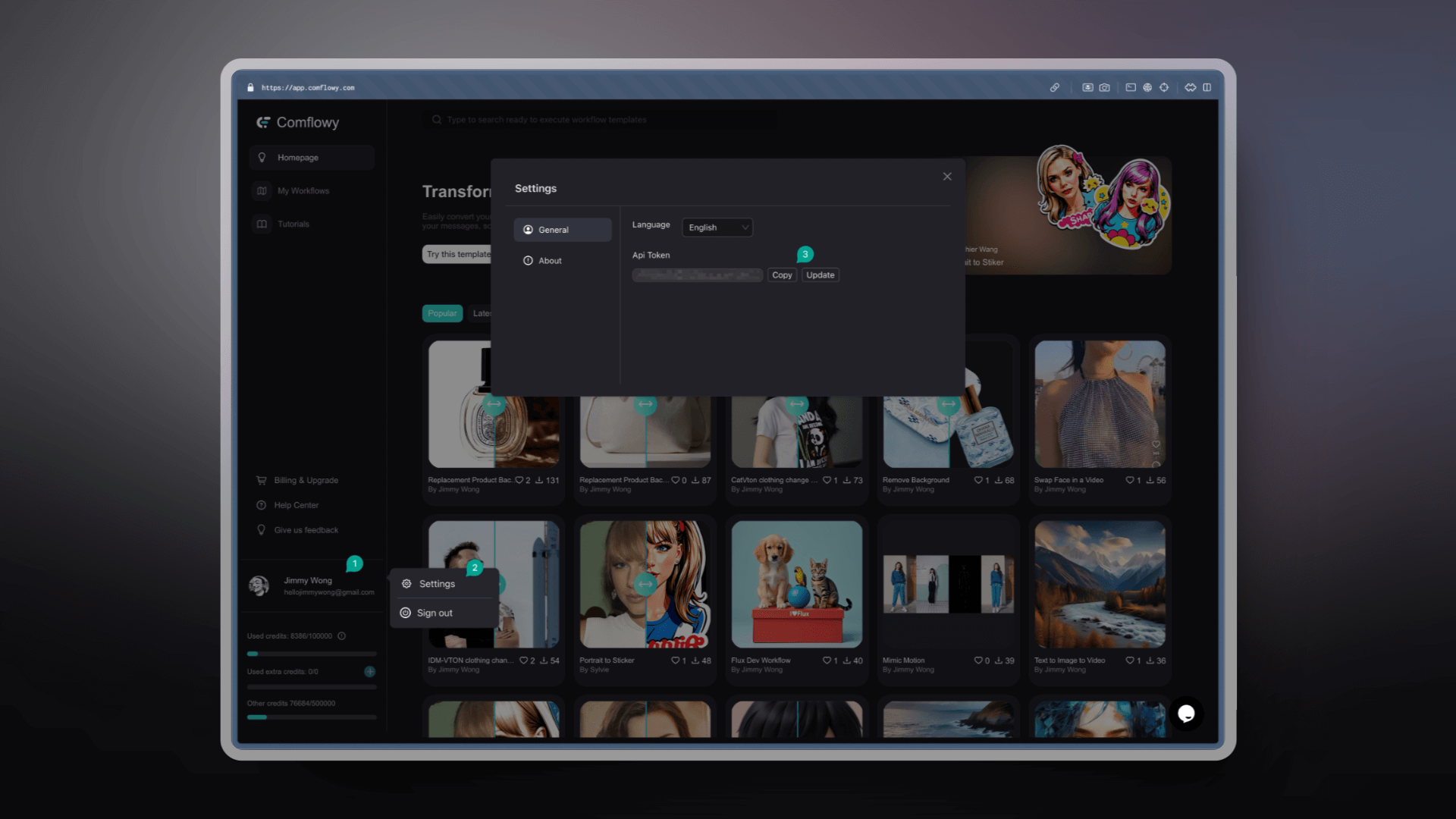This screenshot has height=819, width=1456.
Task: Toggle the split view icon in browser bar
Action: [1207, 88]
